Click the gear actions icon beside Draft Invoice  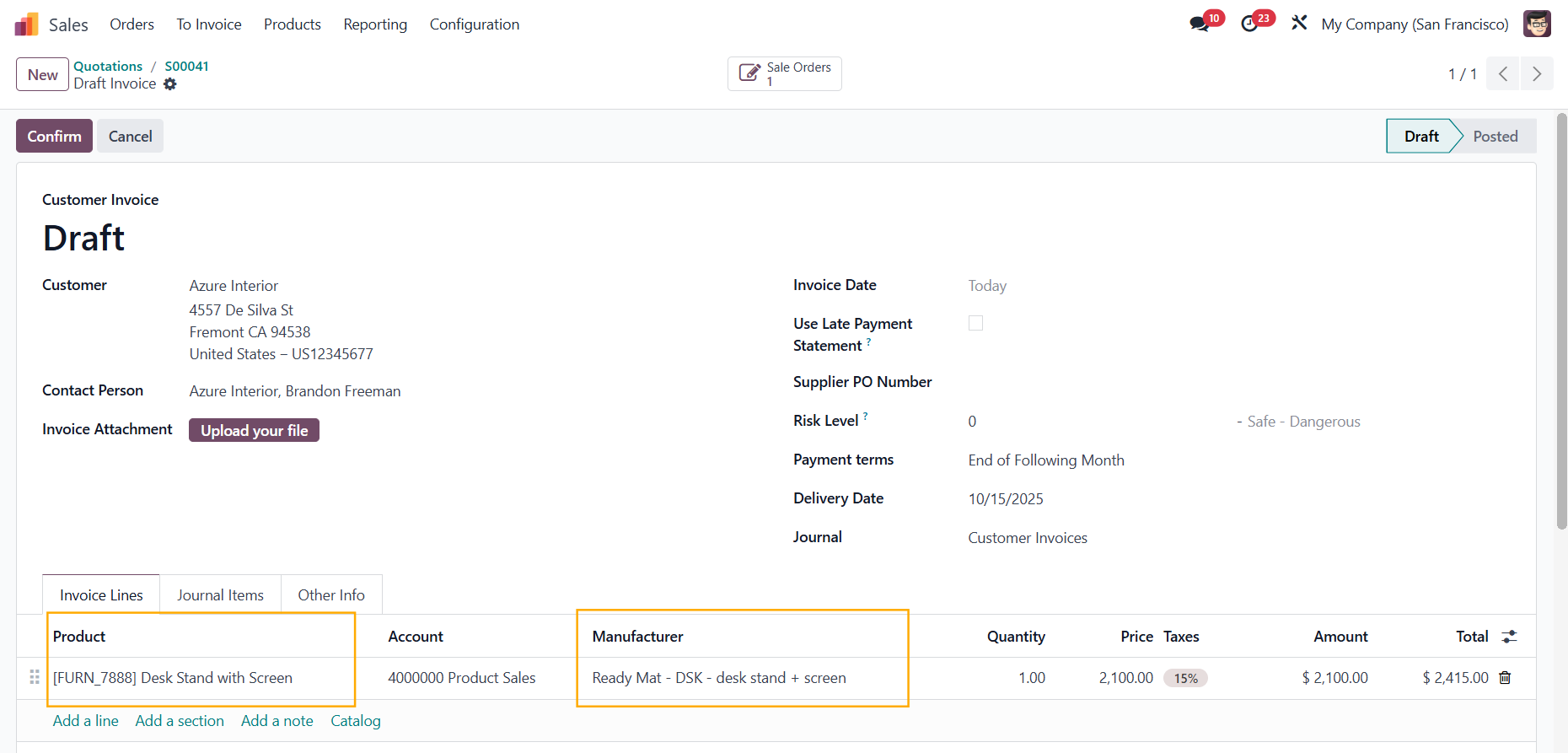tap(170, 84)
